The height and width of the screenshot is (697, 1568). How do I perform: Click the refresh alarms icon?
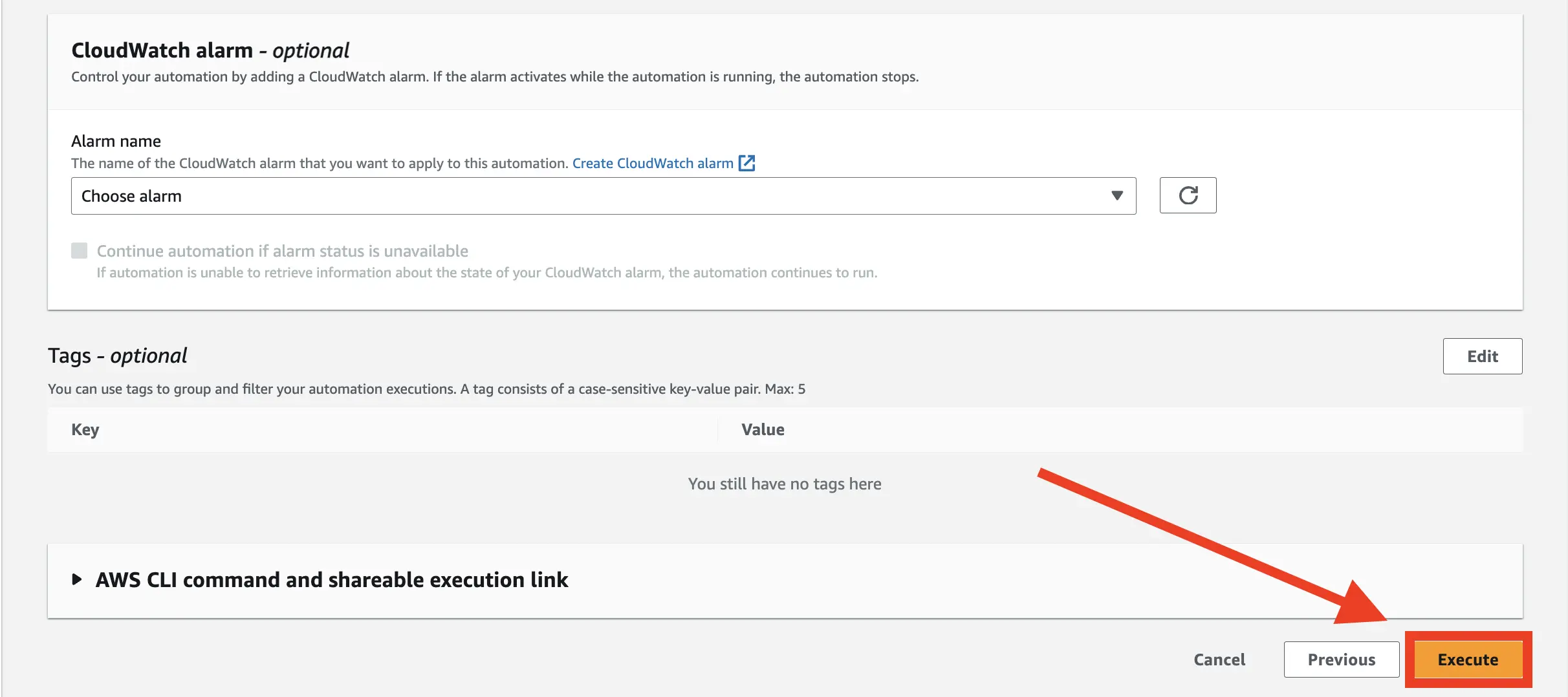click(x=1188, y=195)
